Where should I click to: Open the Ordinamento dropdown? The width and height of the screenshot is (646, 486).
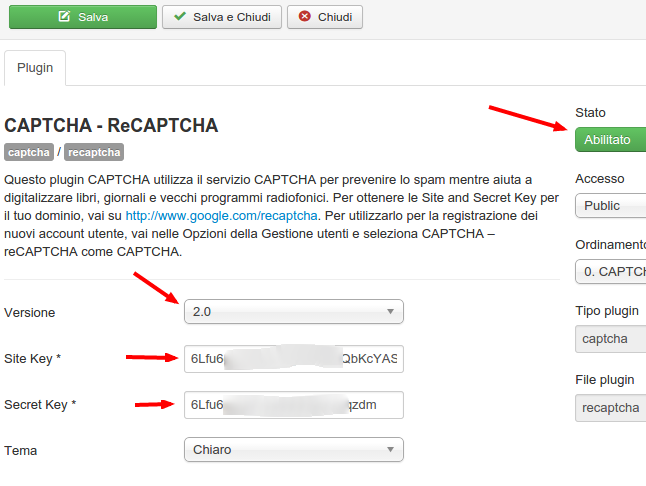pos(611,271)
